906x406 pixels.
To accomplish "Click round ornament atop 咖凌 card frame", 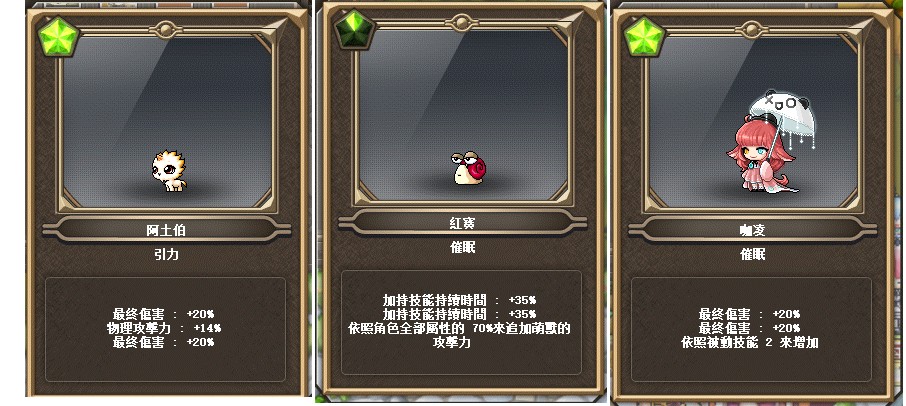I will [x=752, y=29].
